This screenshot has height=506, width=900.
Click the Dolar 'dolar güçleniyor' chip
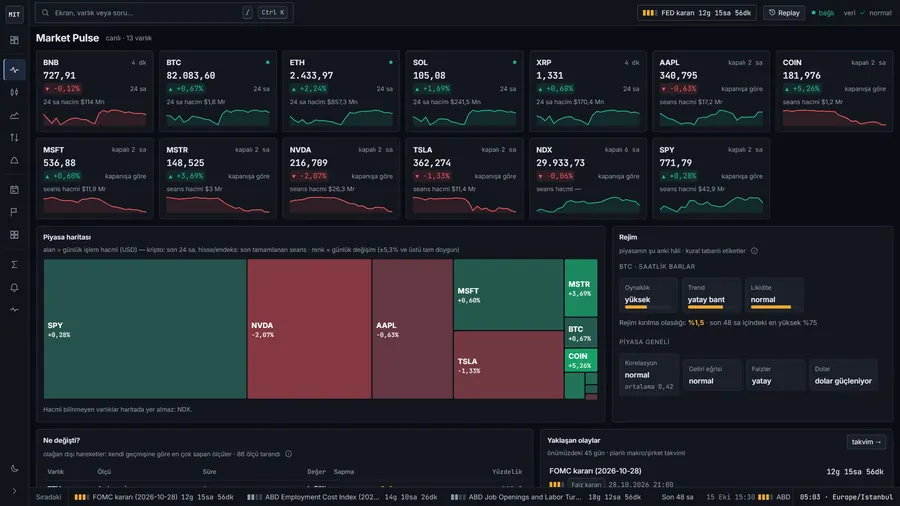(843, 375)
